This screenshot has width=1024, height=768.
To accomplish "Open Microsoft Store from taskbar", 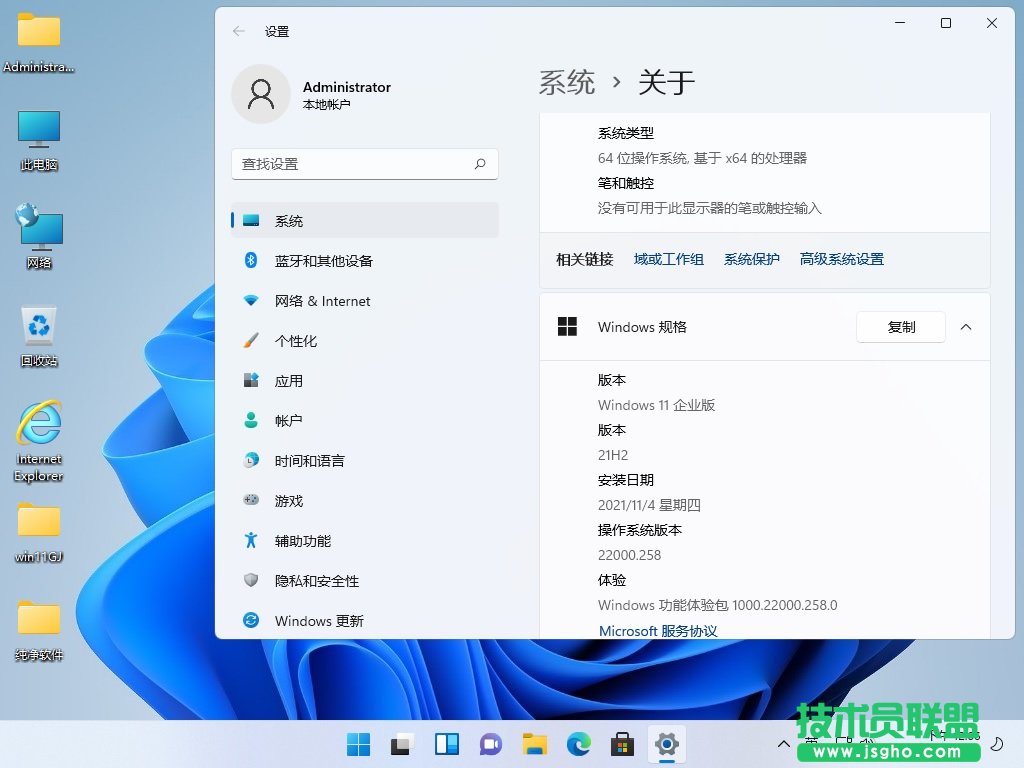I will [x=623, y=744].
